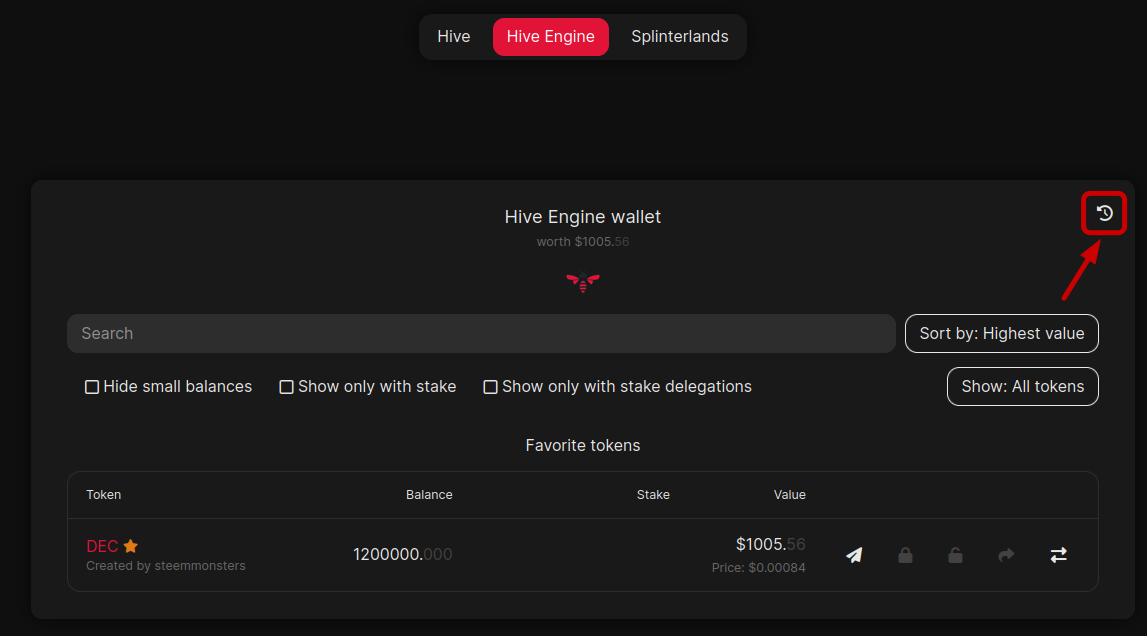Click the Hive Engine wallet title
Viewport: 1147px width, 636px height.
point(583,217)
